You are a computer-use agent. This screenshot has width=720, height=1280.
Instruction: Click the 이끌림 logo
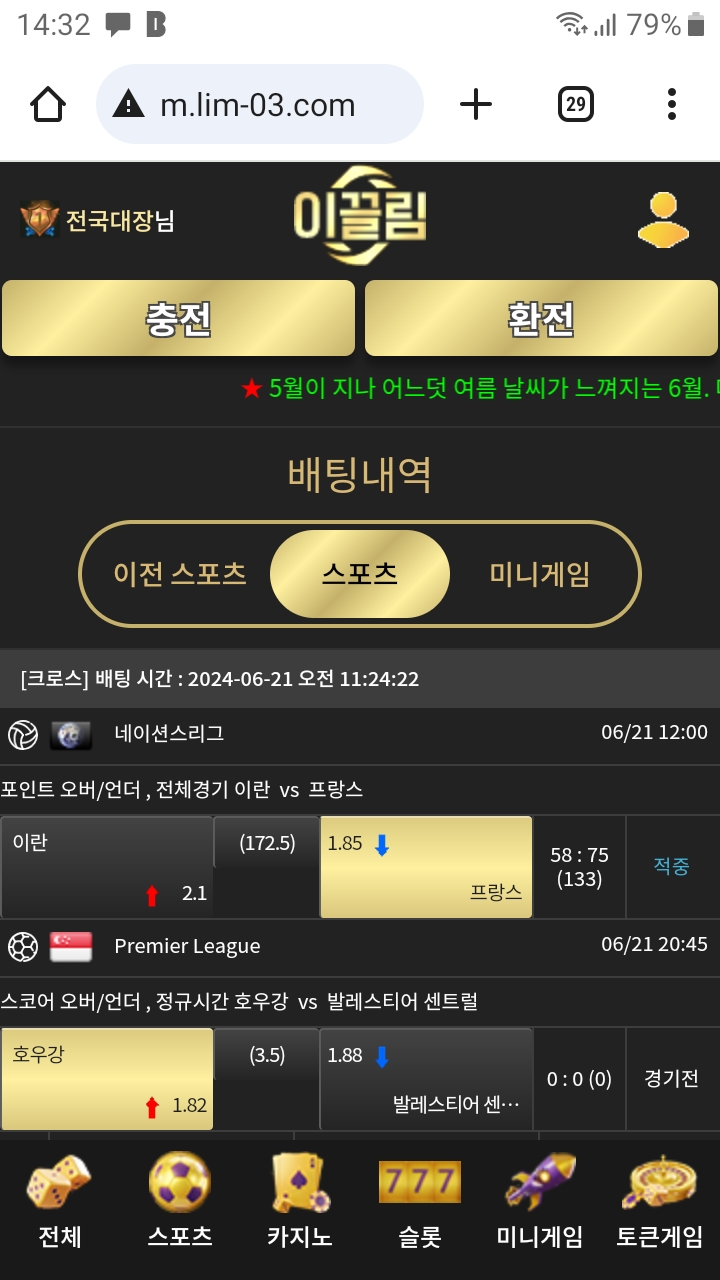(360, 216)
